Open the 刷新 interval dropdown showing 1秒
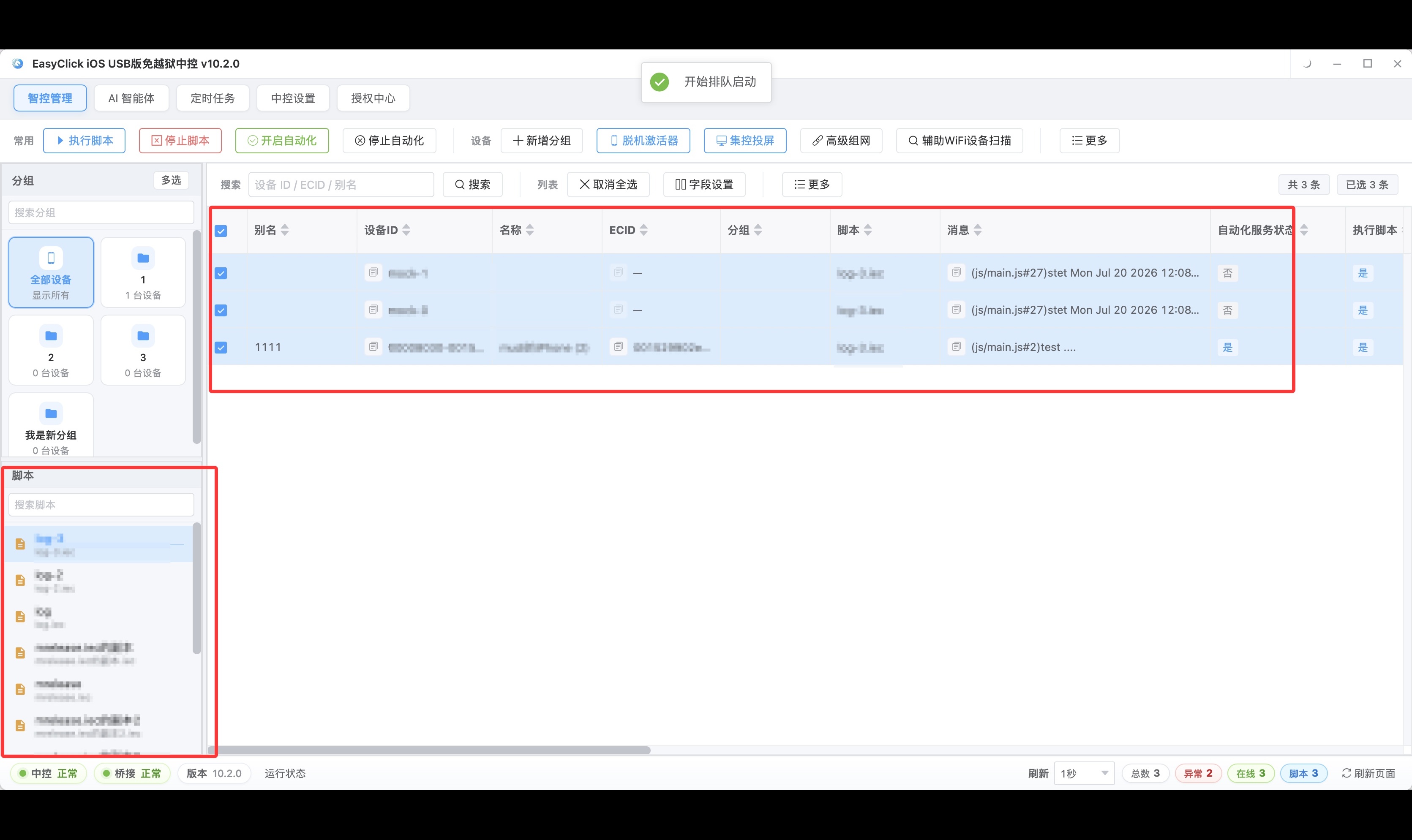 (x=1084, y=773)
